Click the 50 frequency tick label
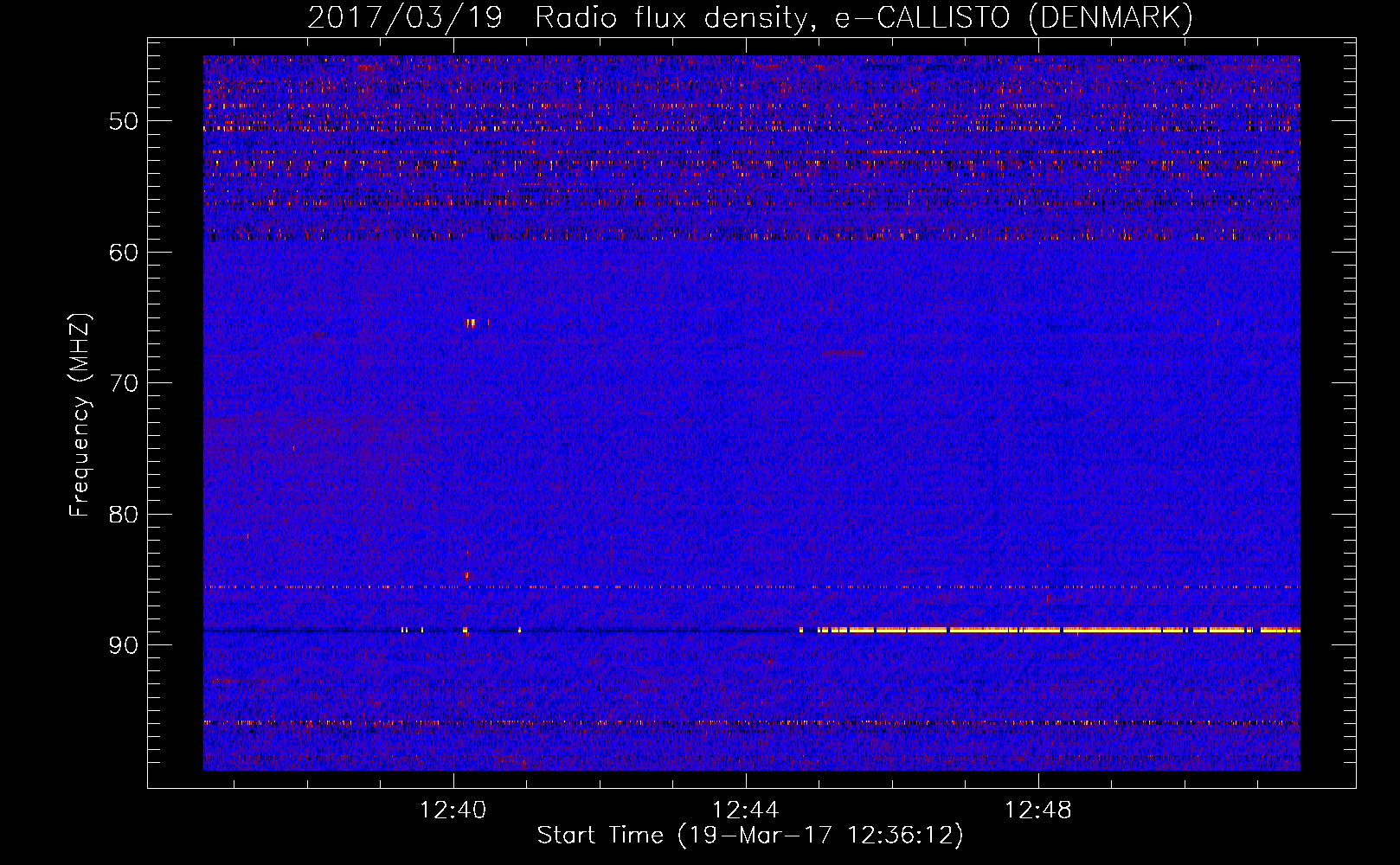 (124, 121)
